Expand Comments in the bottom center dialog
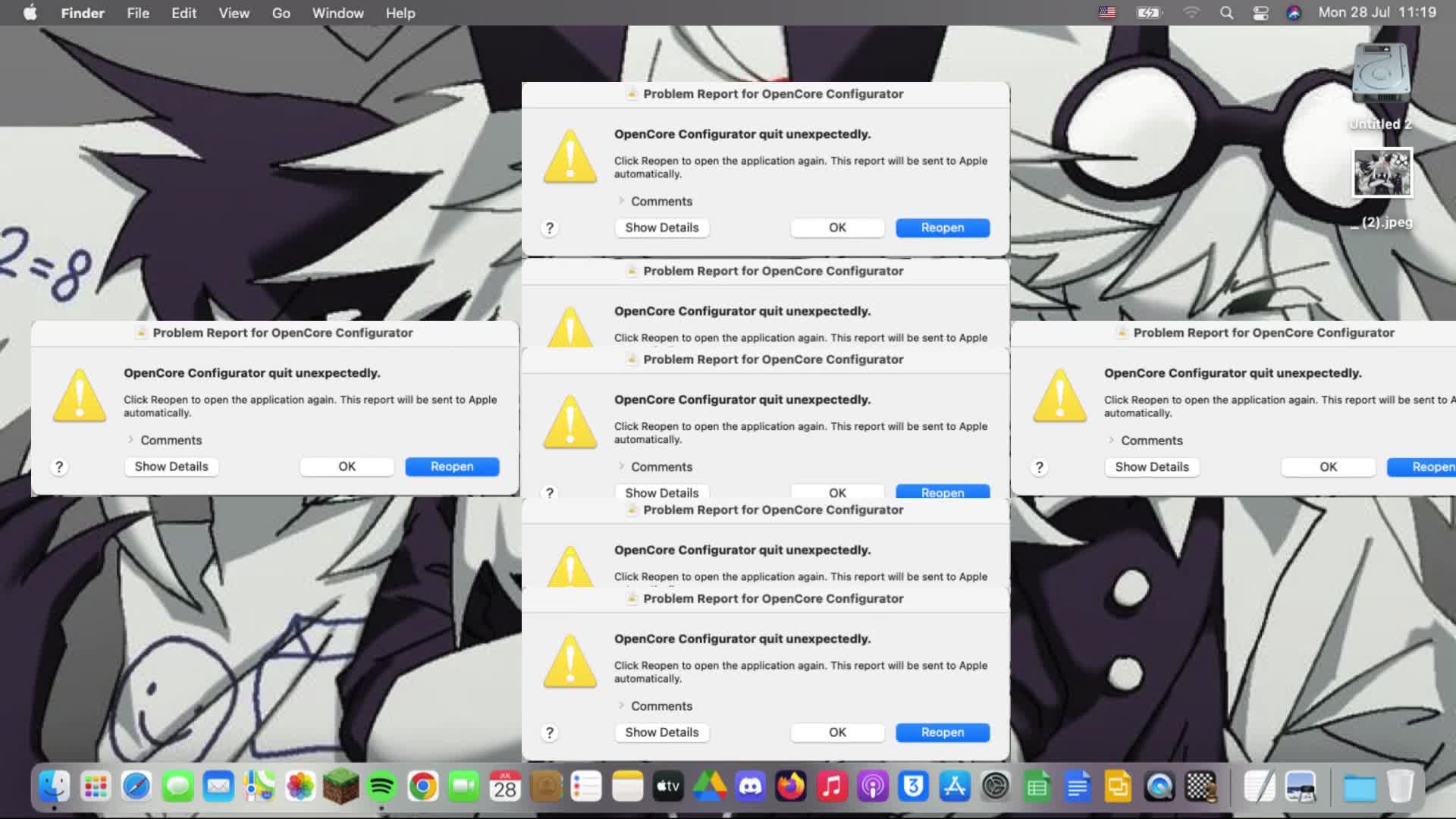The width and height of the screenshot is (1456, 819). pyautogui.click(x=621, y=706)
